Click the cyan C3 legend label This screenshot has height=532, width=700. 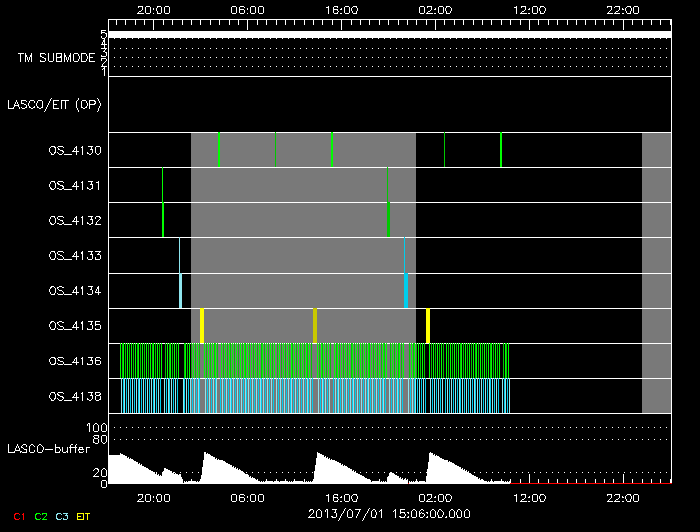[x=62, y=517]
